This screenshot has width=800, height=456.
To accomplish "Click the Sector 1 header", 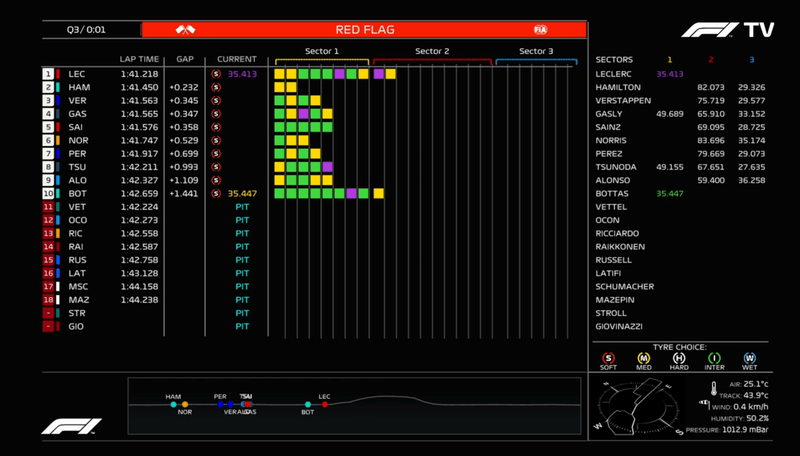I will click(x=321, y=51).
